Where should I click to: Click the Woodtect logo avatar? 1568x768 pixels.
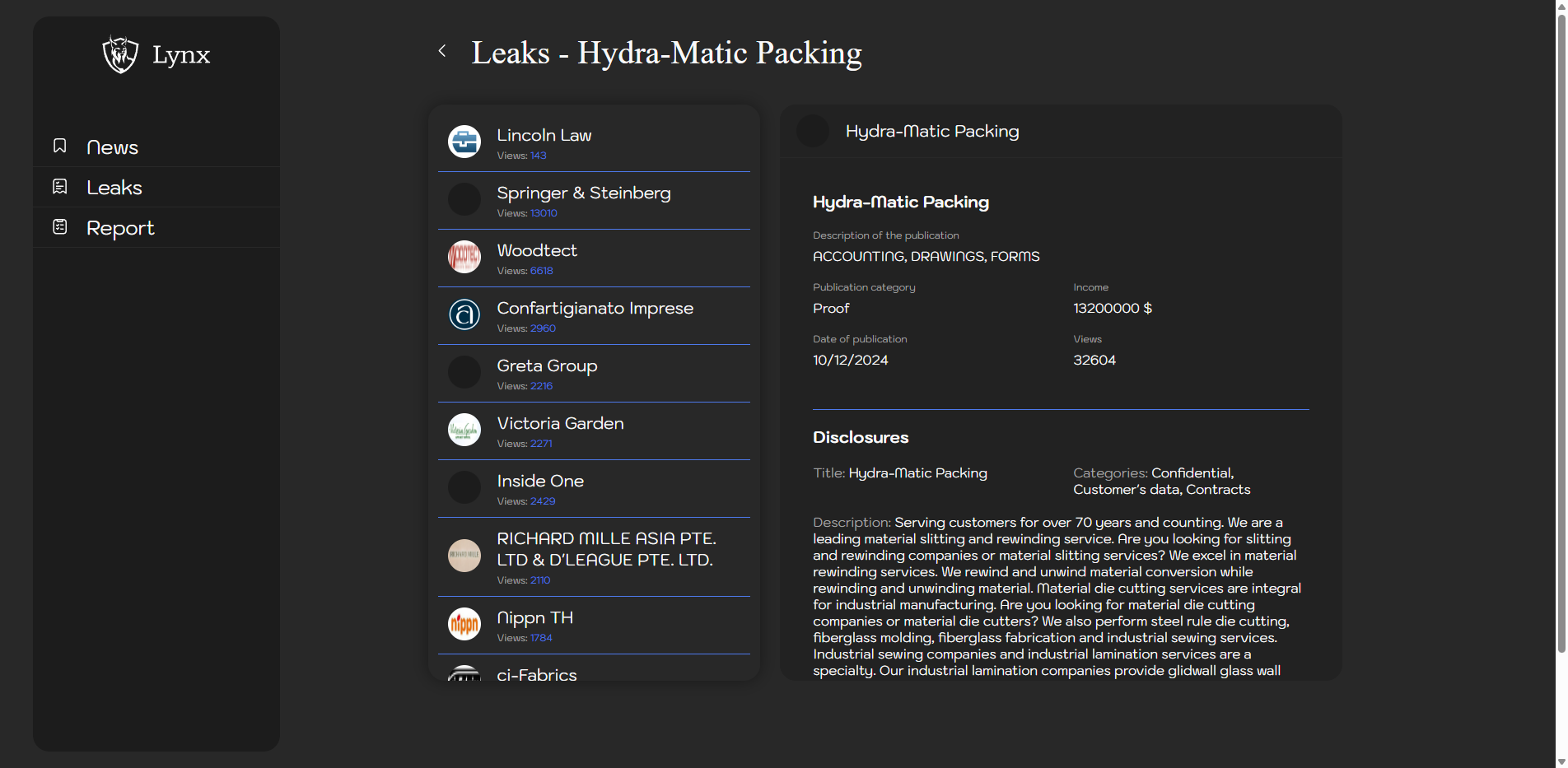[x=464, y=257]
